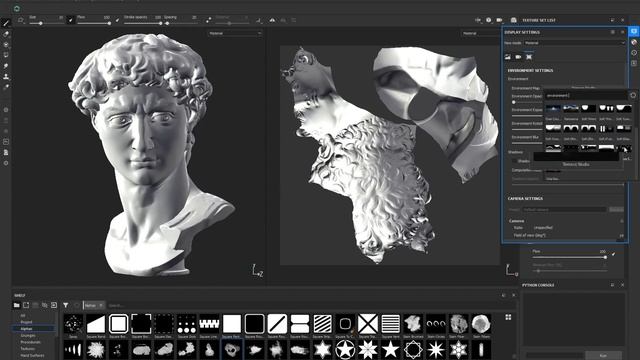The width and height of the screenshot is (640, 360).
Task: Click the camera settings icon in Display Settings
Action: click(x=518, y=57)
